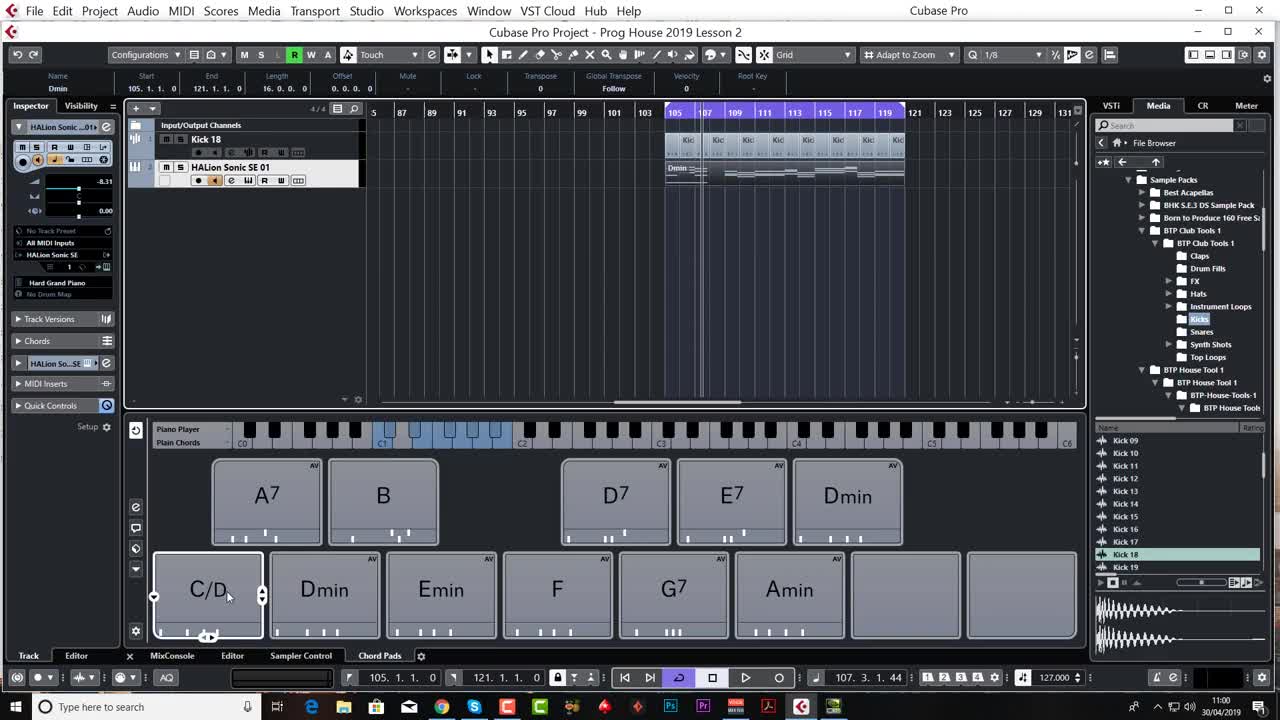Click the Undo arrow in the toolbar
The image size is (1280, 720).
click(x=17, y=55)
